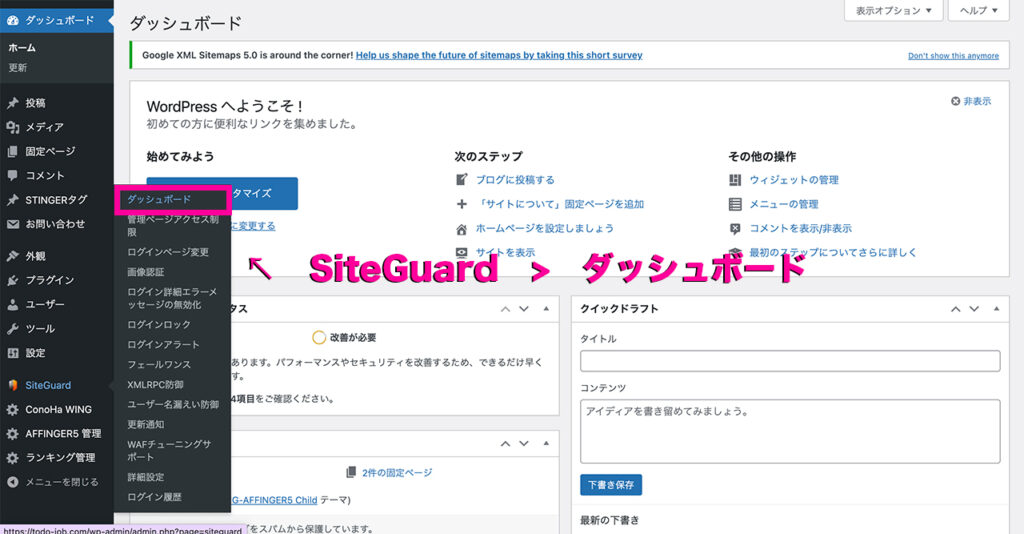Move the site health panel down
This screenshot has height=534, width=1024.
(524, 309)
